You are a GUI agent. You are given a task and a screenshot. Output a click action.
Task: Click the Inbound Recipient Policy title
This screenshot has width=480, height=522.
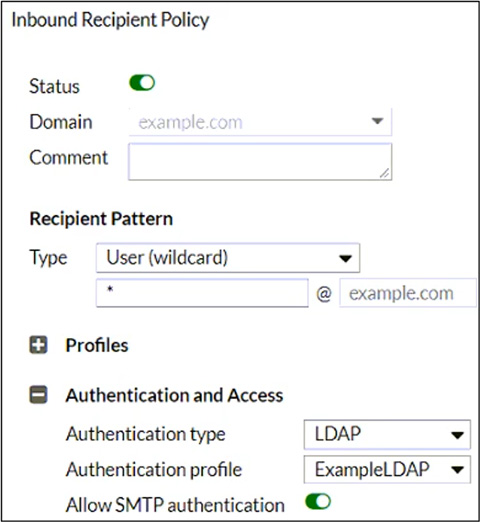click(x=110, y=20)
